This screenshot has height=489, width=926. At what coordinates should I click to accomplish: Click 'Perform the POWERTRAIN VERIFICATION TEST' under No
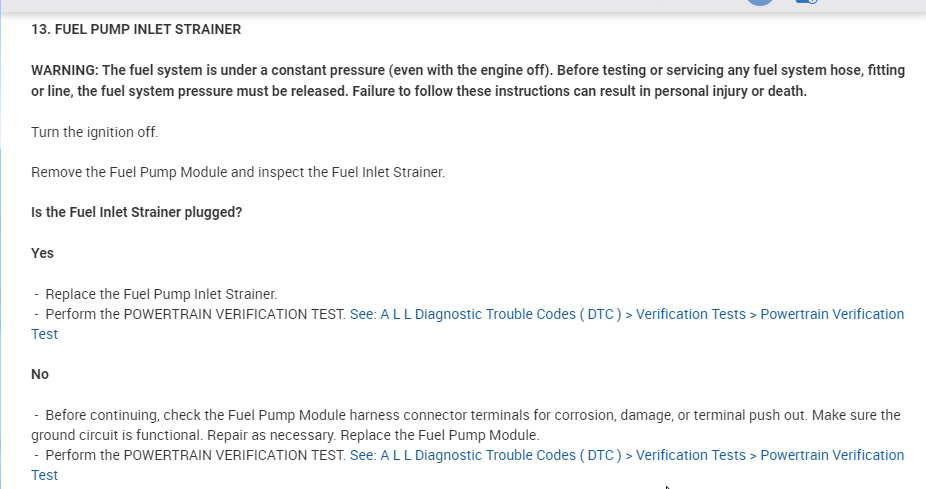[x=195, y=455]
